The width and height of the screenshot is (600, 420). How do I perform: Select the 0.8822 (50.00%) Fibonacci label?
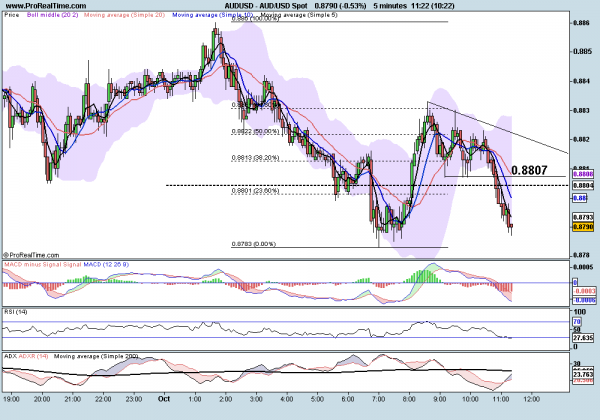coord(255,131)
